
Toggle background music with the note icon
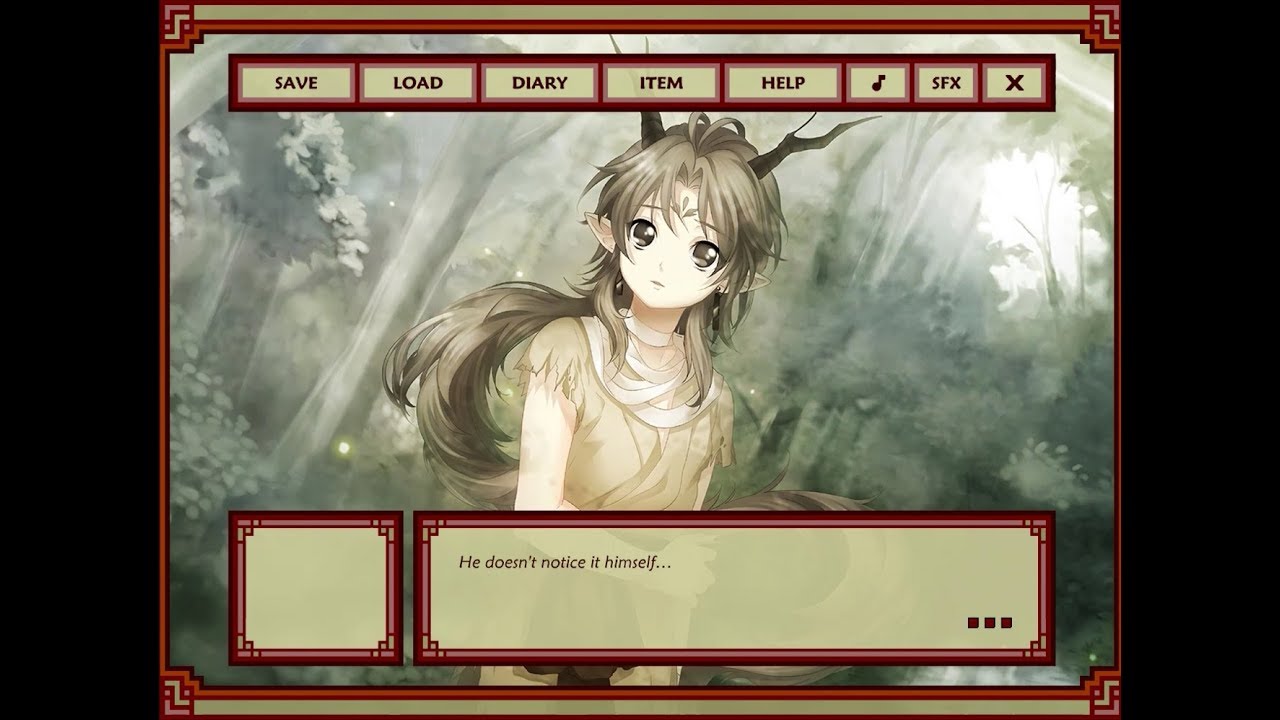878,83
